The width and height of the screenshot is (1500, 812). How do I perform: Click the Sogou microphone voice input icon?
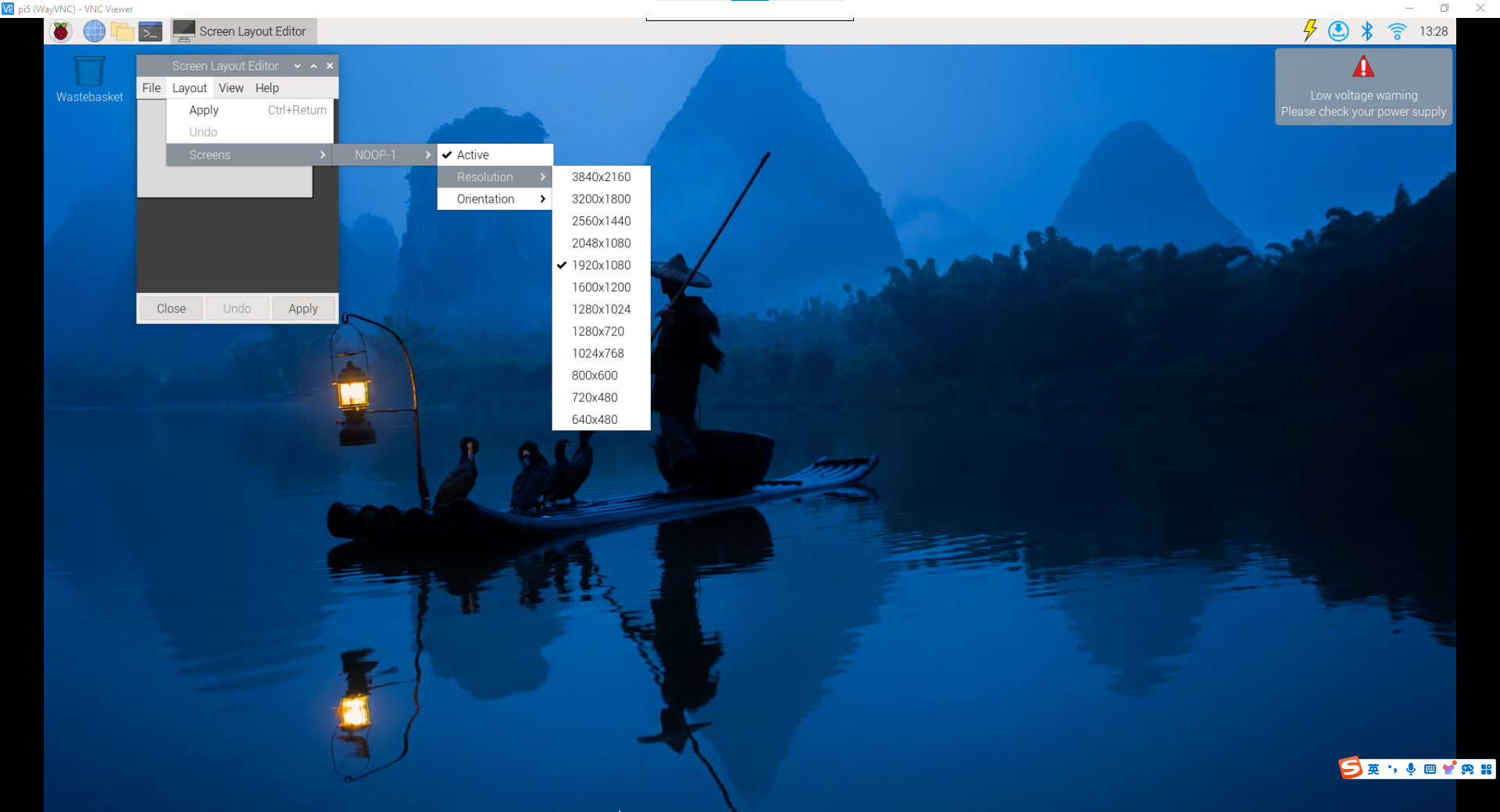pos(1411,769)
